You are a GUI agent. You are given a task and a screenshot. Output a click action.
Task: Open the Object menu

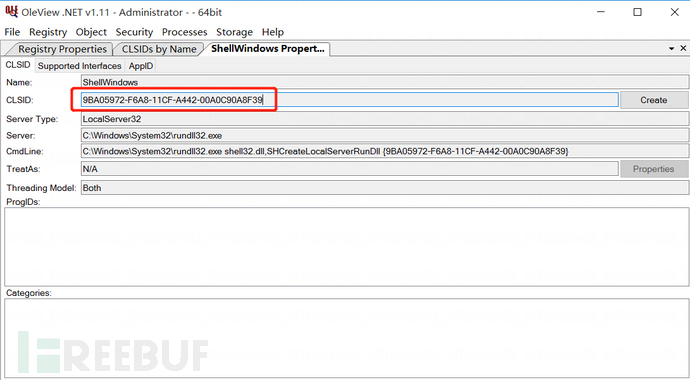click(91, 32)
